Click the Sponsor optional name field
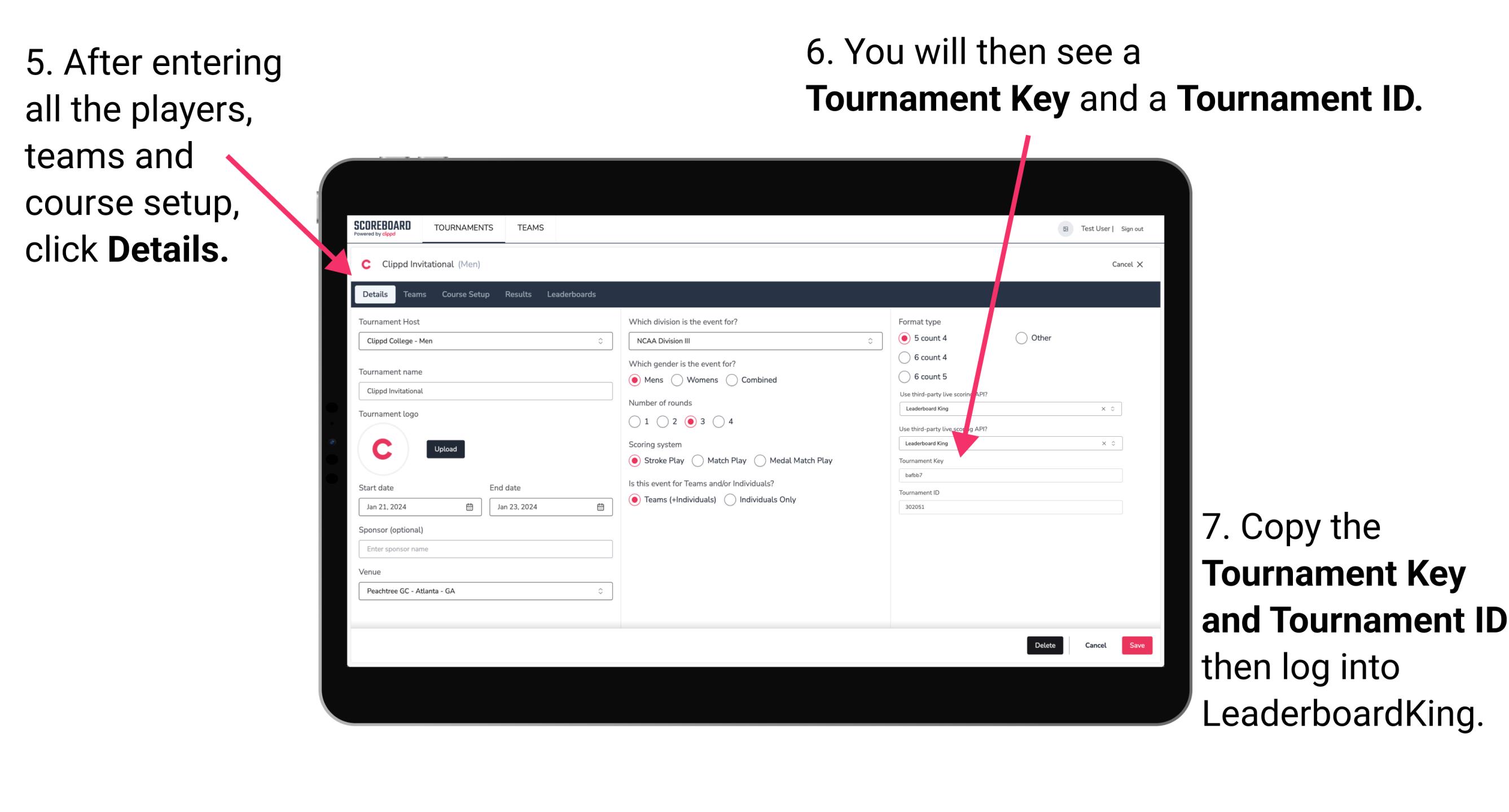This screenshot has width=1509, height=812. click(483, 549)
